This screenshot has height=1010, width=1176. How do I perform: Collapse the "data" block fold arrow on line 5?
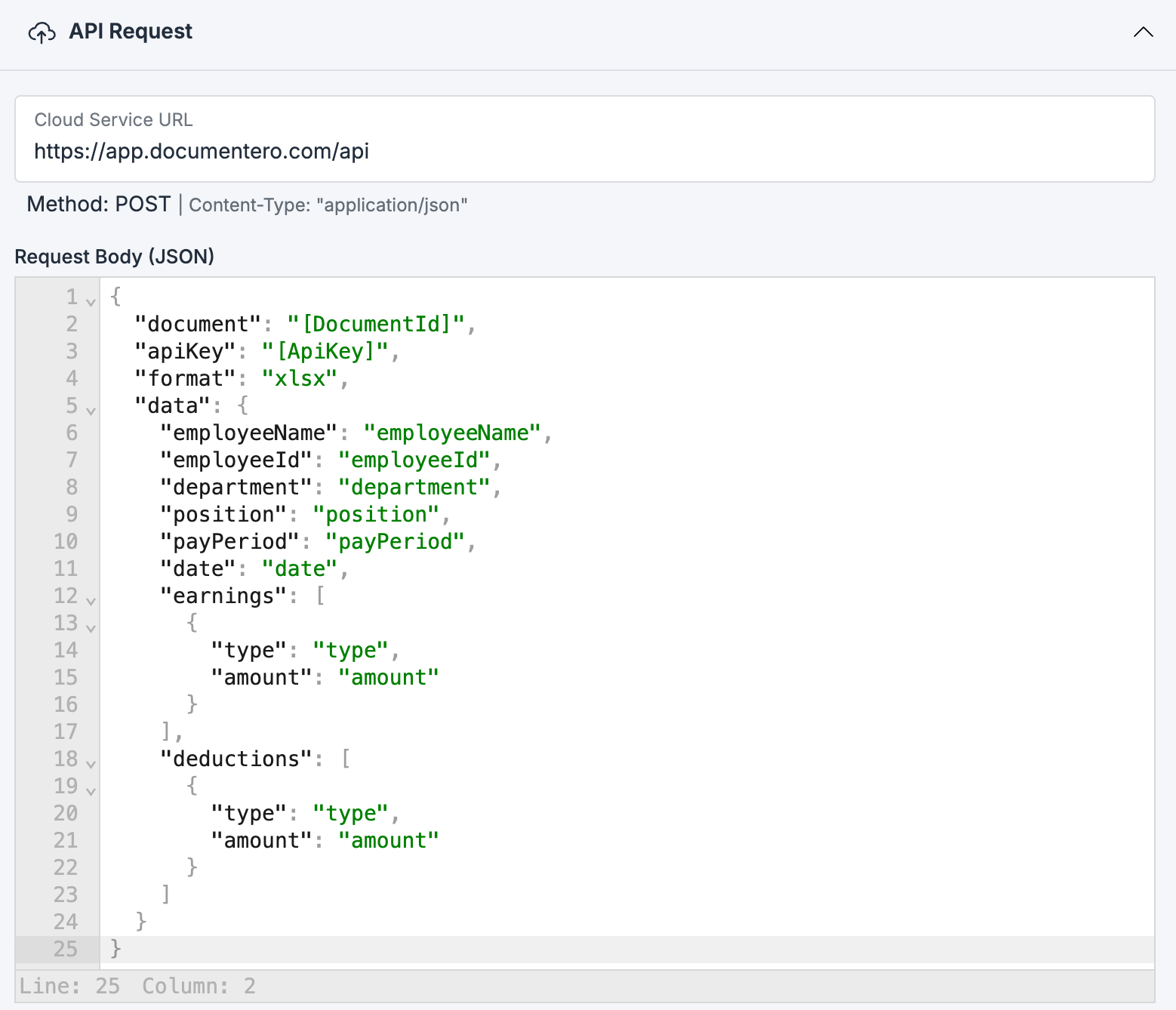click(x=91, y=411)
